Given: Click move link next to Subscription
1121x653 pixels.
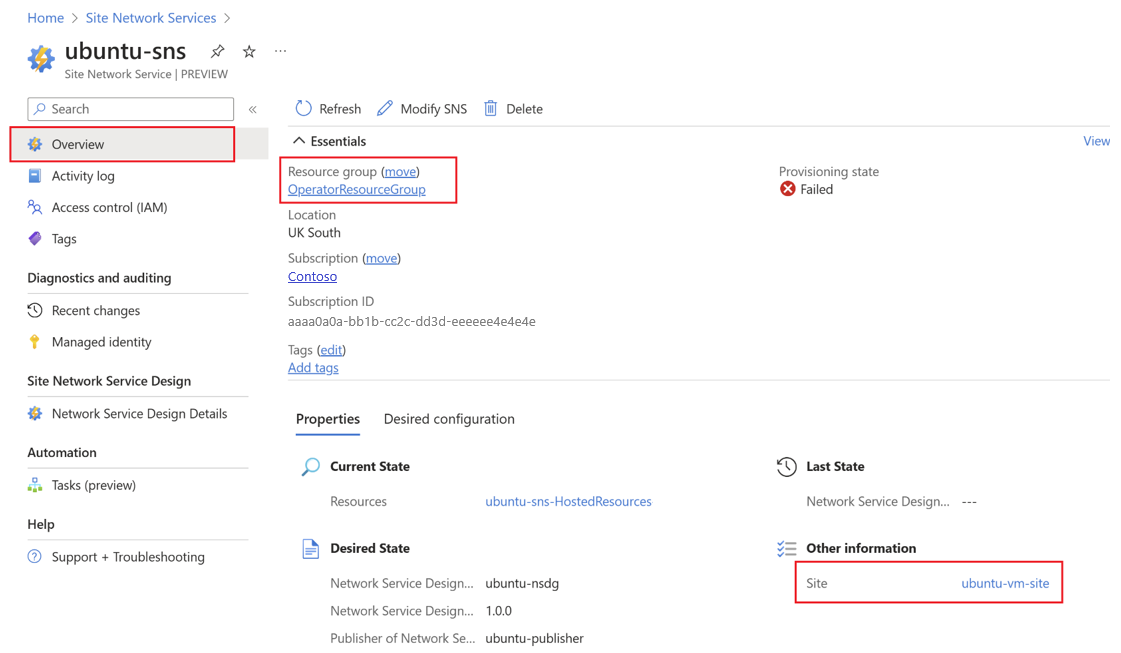Looking at the screenshot, I should coord(382,258).
